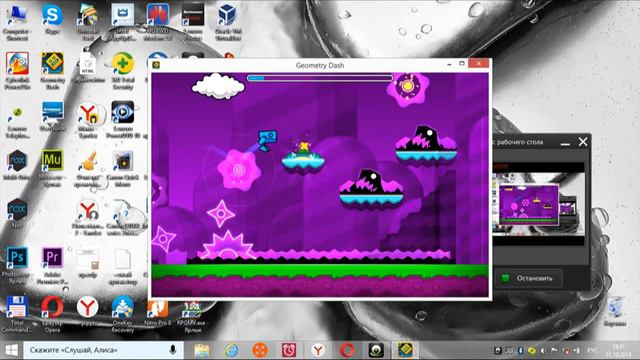The image size is (640, 360).
Task: Open Internet Explorer from taskbar
Action: tap(231, 350)
